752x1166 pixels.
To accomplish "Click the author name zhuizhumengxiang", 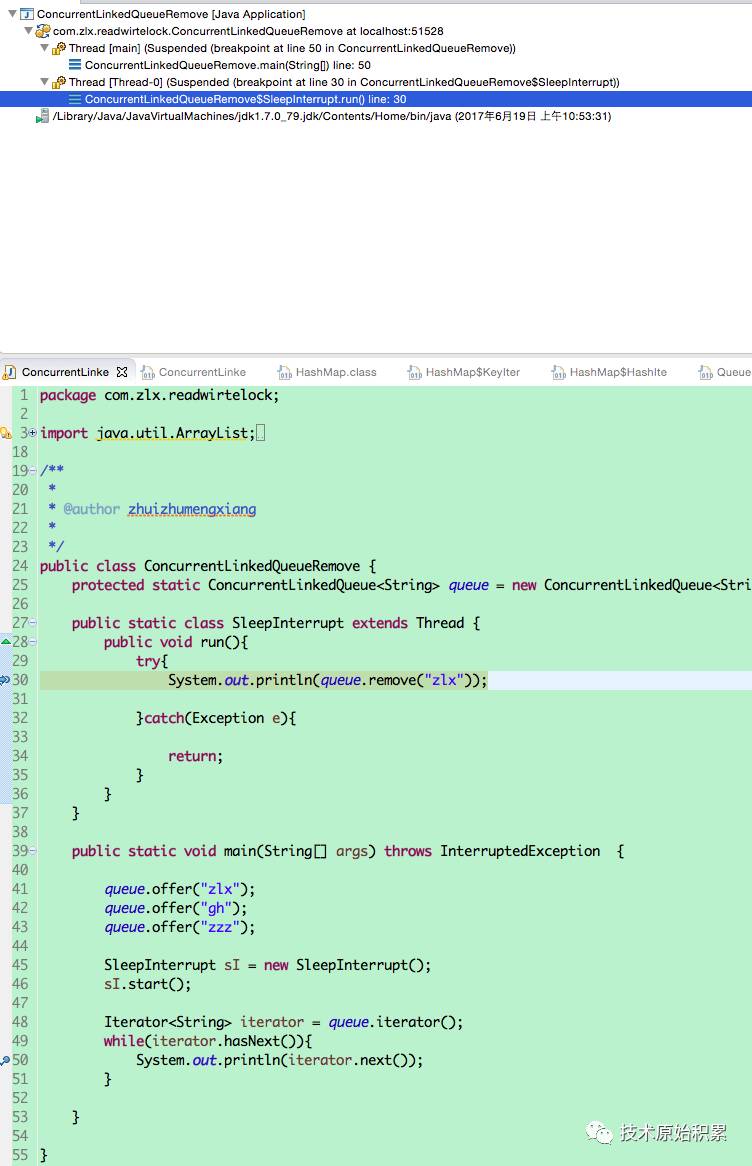I will click(192, 509).
